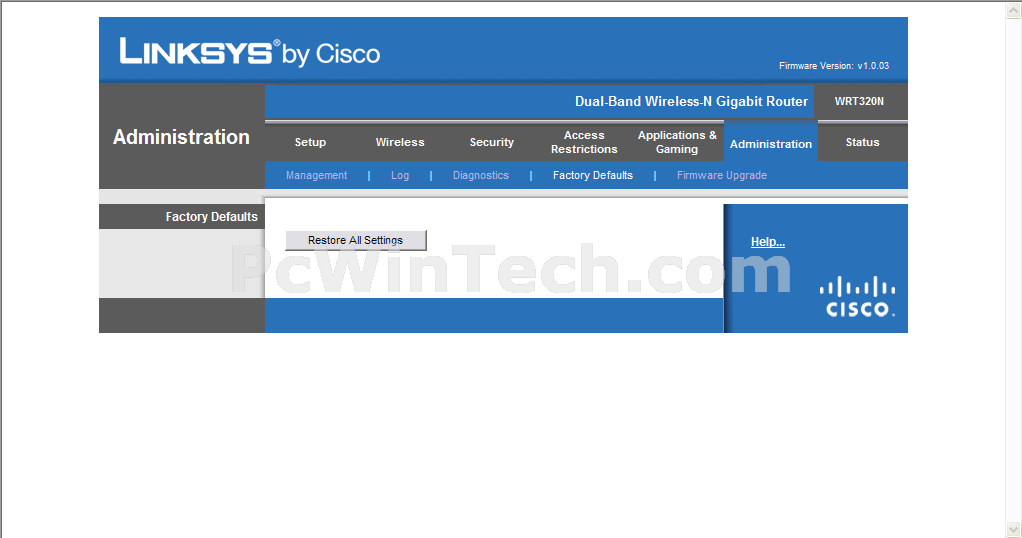Click the Factory Defaults section heading
1022x538 pixels.
tap(211, 217)
